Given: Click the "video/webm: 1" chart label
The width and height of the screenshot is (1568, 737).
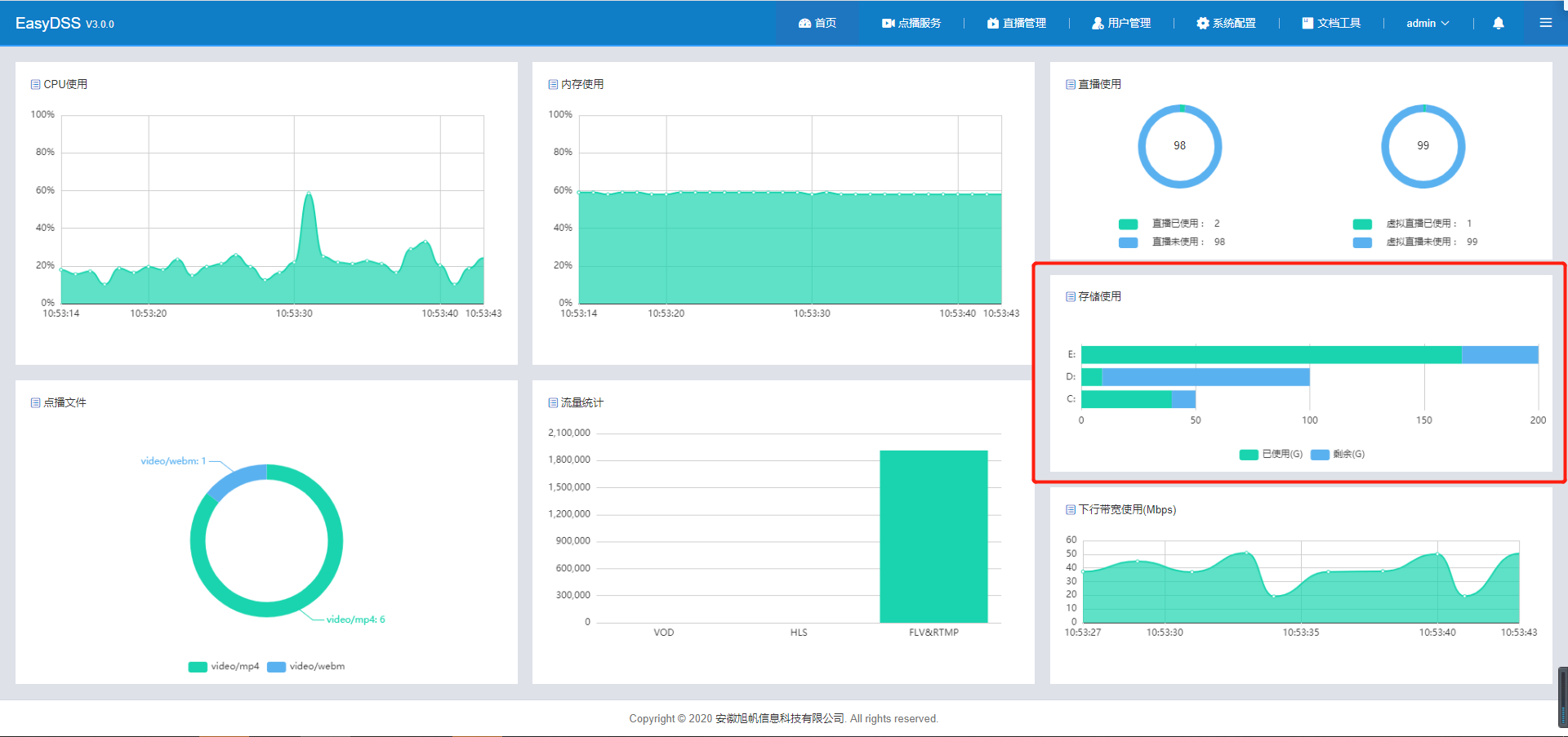Looking at the screenshot, I should 173,461.
